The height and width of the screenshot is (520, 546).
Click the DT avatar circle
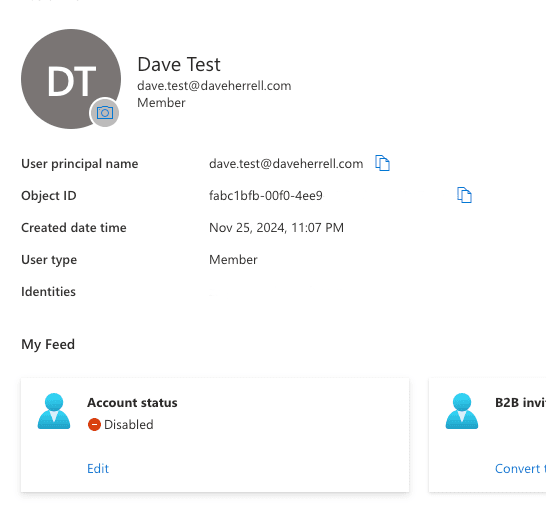(x=71, y=79)
